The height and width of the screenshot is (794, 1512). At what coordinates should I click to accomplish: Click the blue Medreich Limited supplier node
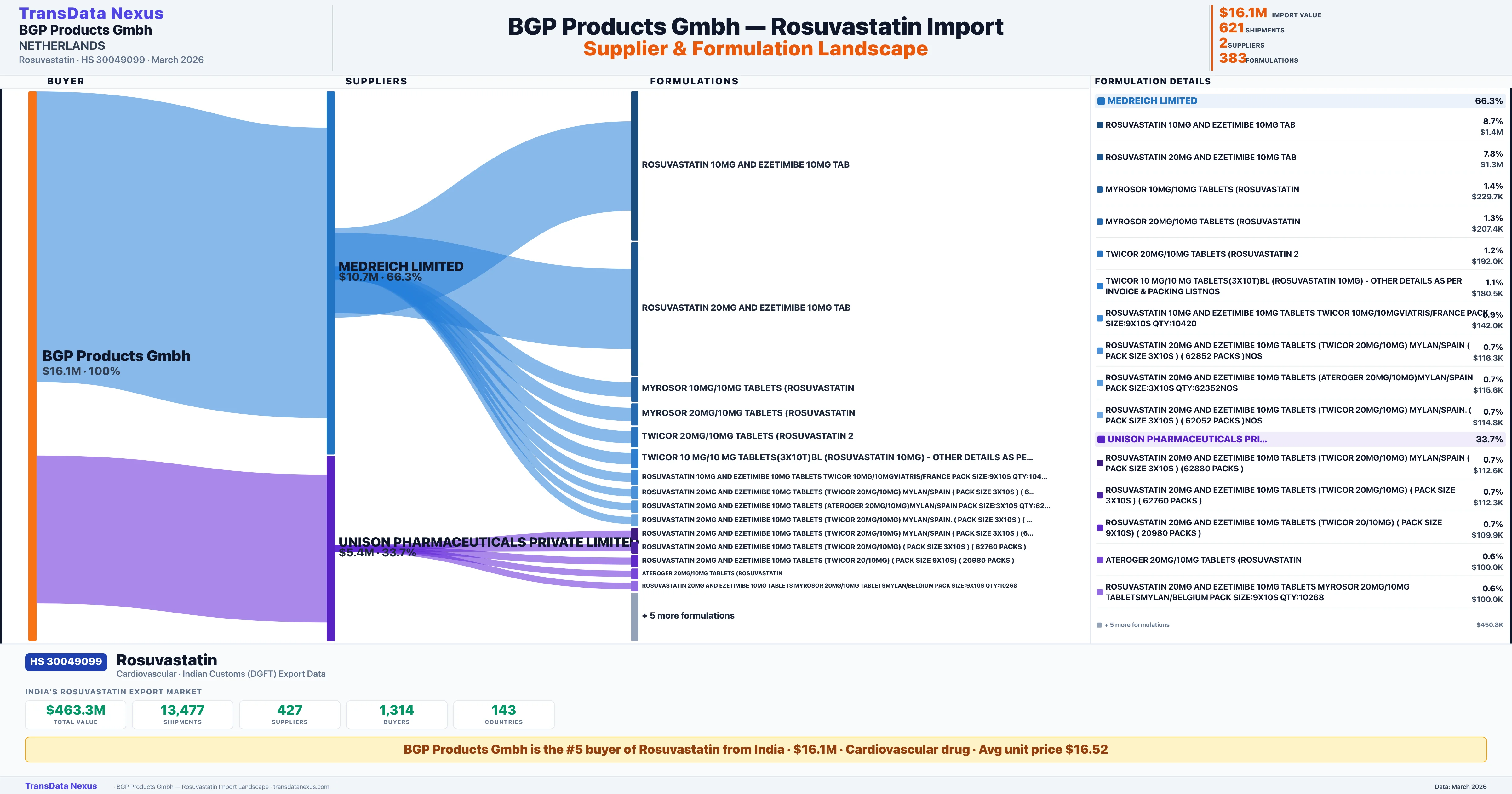coord(330,273)
